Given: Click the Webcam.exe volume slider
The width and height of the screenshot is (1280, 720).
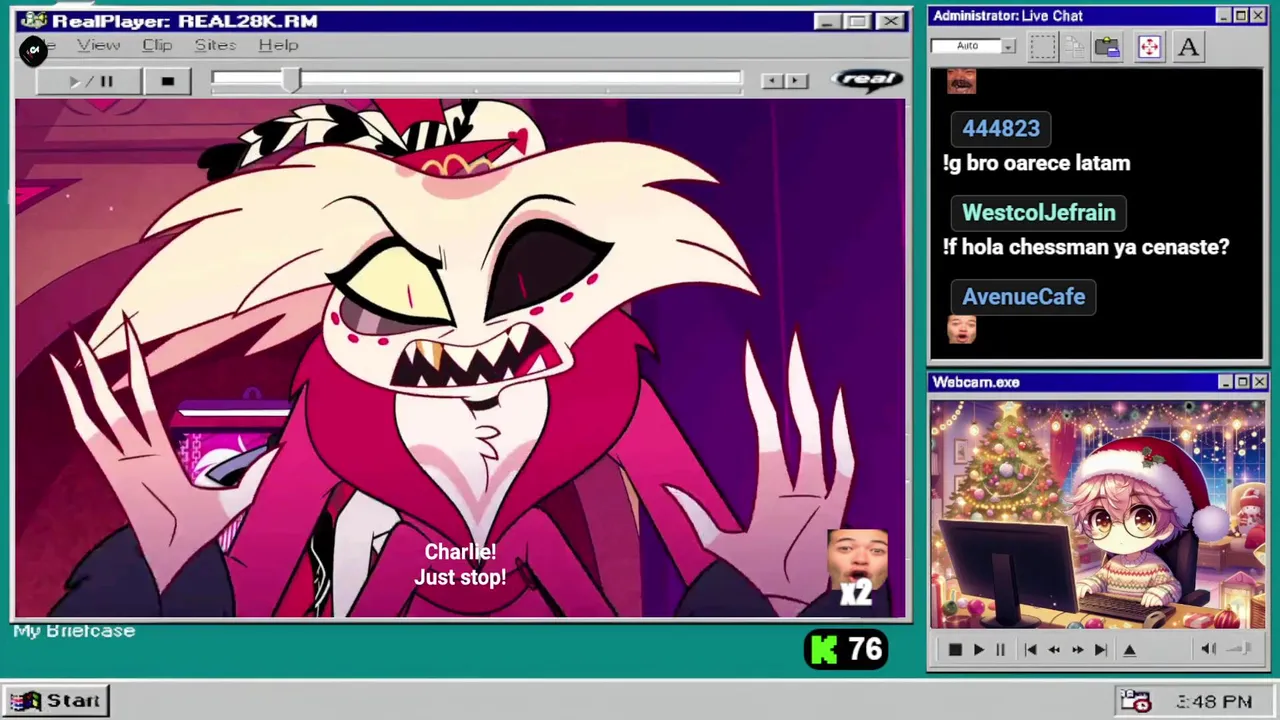Looking at the screenshot, I should pyautogui.click(x=1239, y=649).
